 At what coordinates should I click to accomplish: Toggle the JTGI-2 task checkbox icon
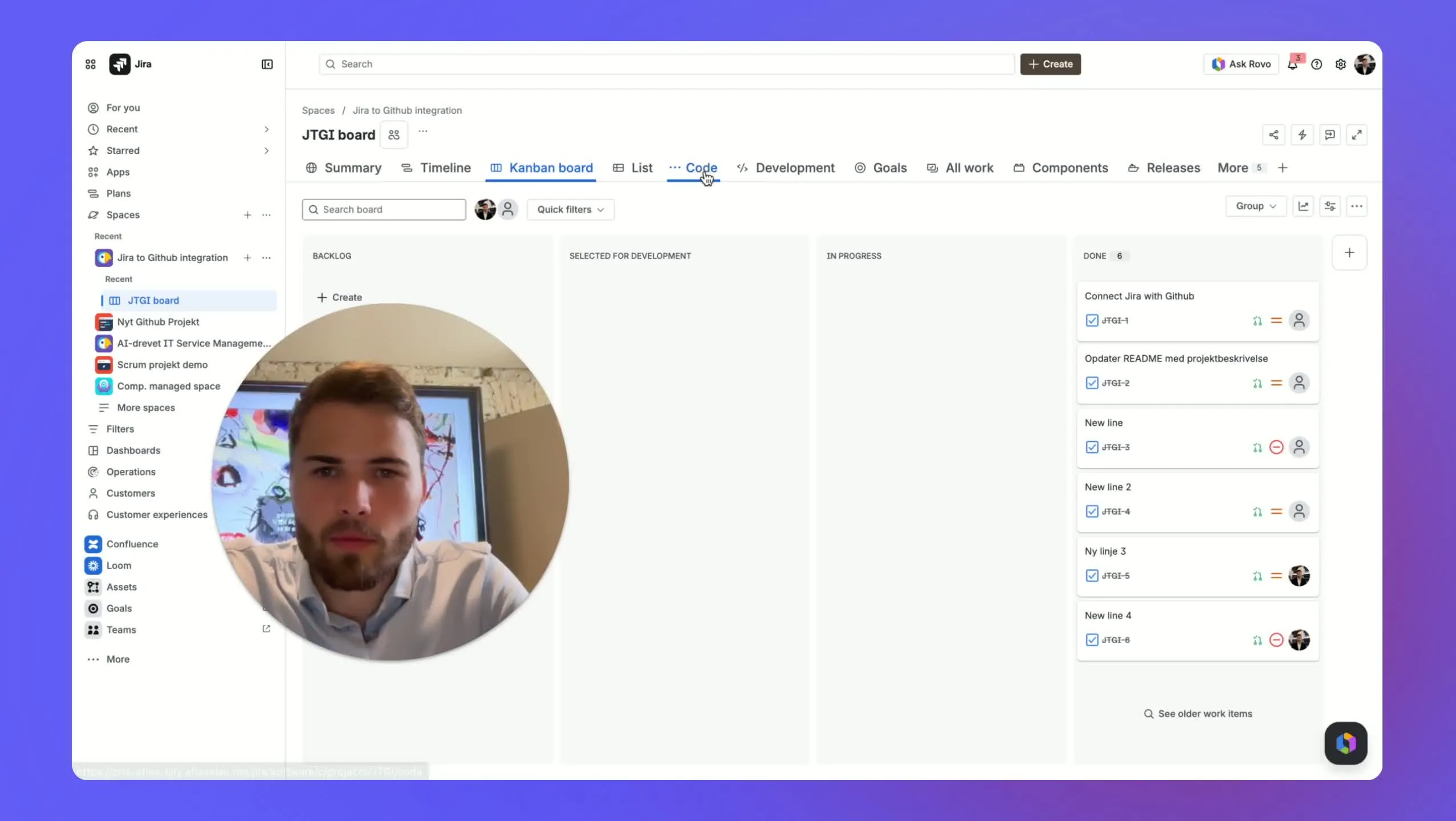1092,383
